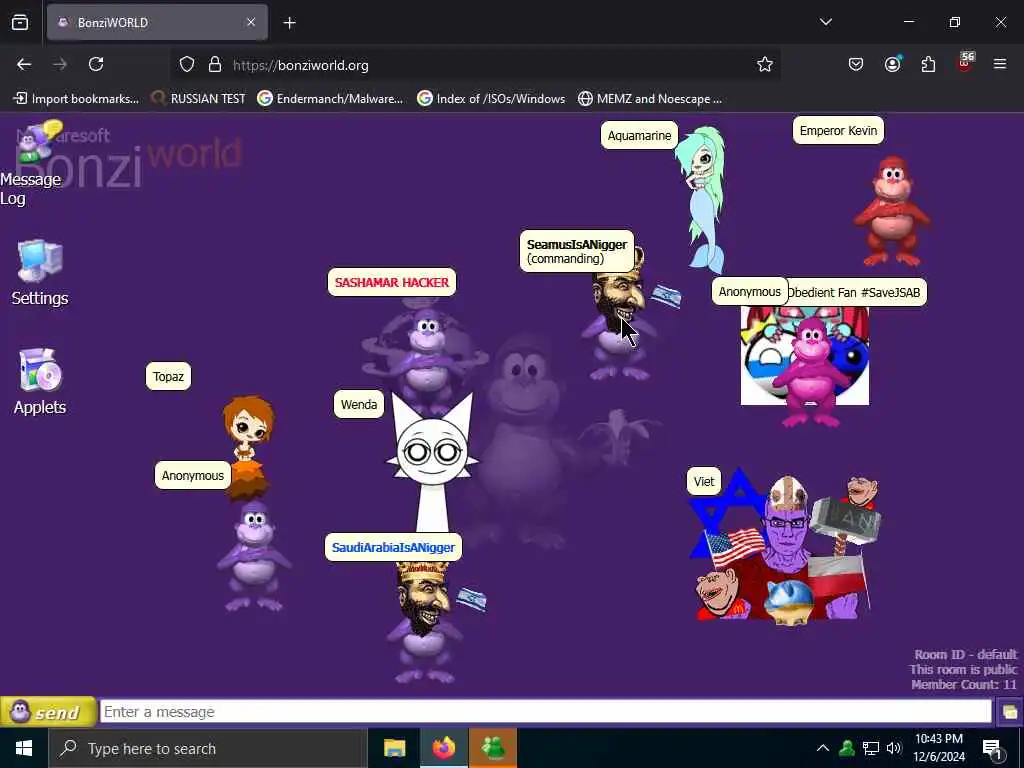Screen dimensions: 1024x768
Task: Open File Explorer from taskbar
Action: (394, 748)
